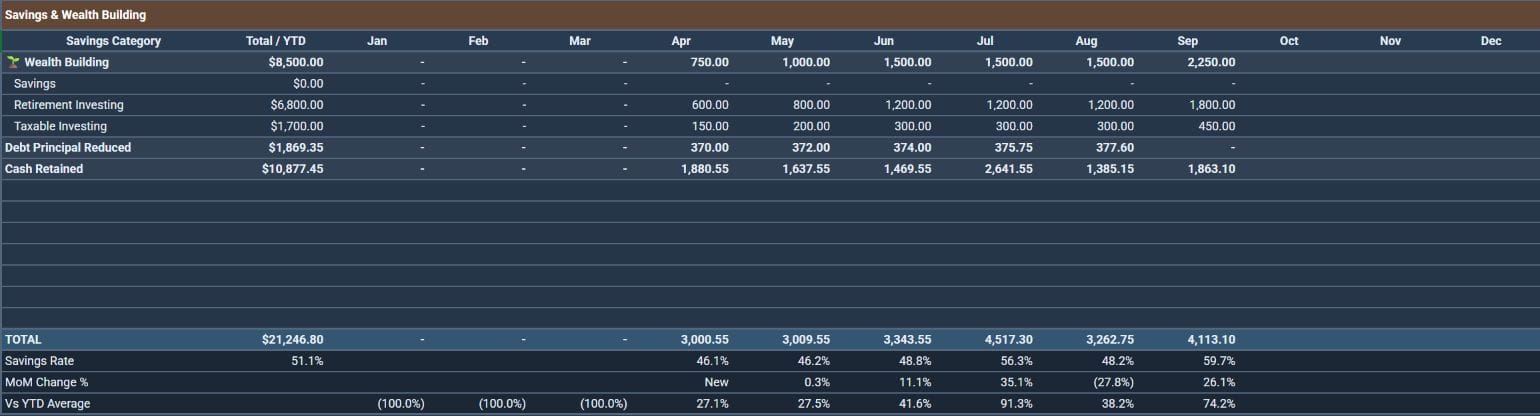Select Vs YTD Average Jul value 91.3%
This screenshot has width=1540, height=416.
click(x=1017, y=404)
